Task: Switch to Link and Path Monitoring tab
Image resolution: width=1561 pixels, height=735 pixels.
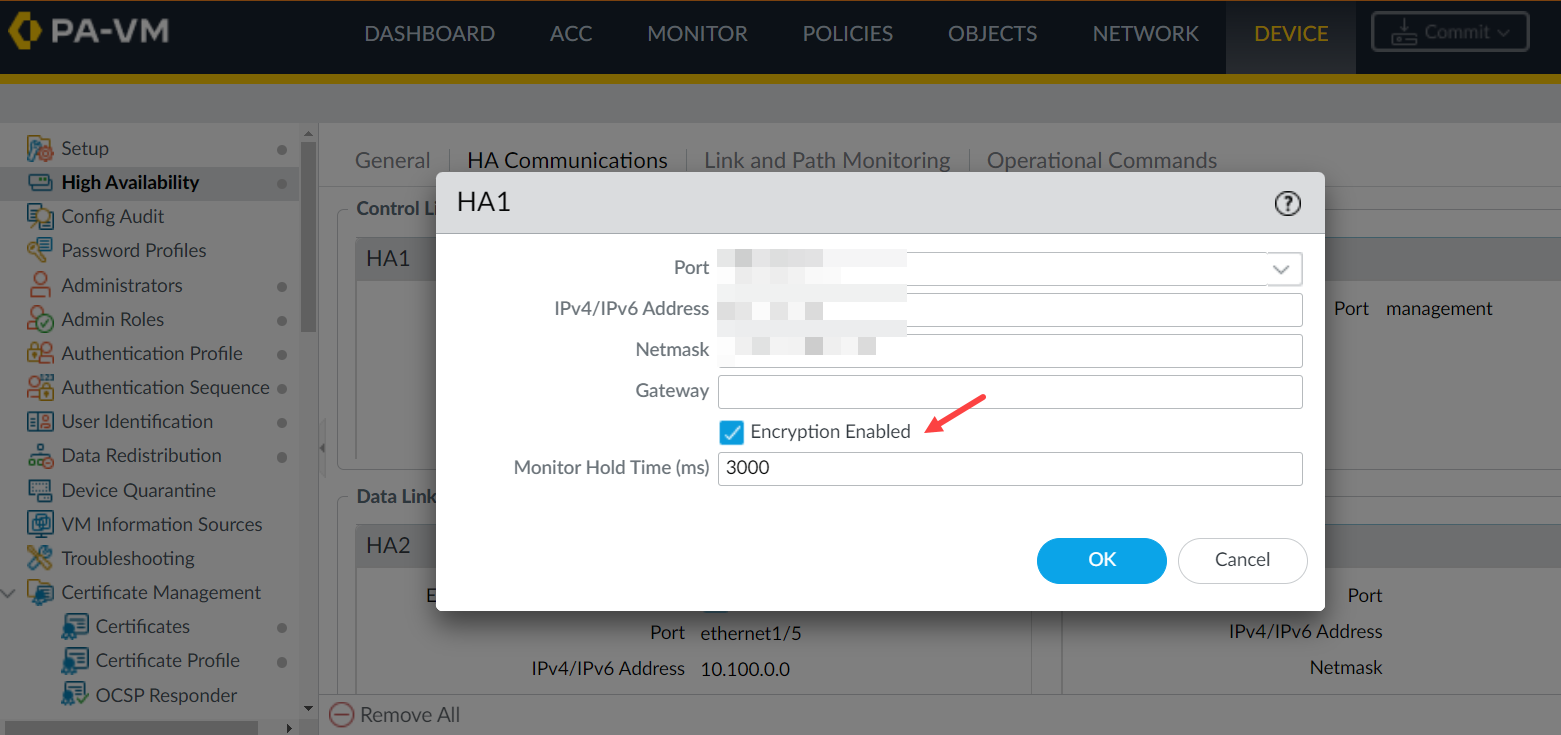Action: click(x=827, y=161)
